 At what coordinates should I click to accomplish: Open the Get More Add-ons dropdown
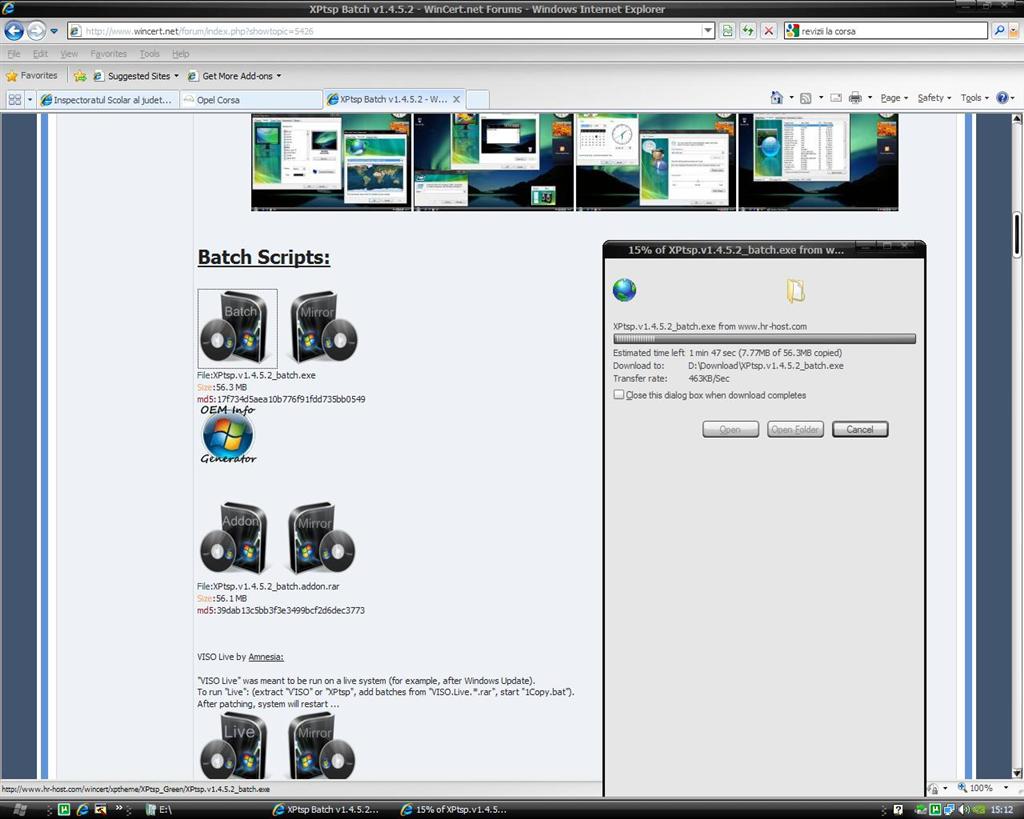(234, 76)
